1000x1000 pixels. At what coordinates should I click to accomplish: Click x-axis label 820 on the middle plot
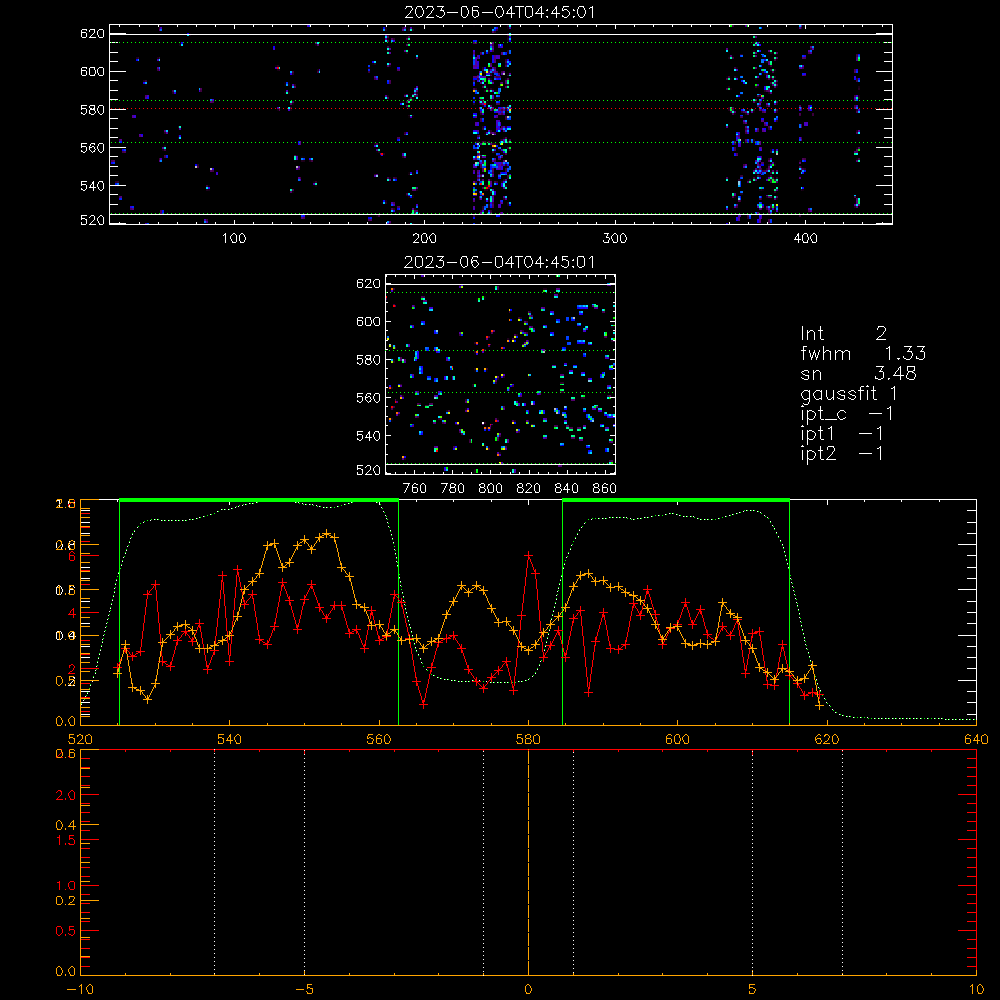click(528, 488)
